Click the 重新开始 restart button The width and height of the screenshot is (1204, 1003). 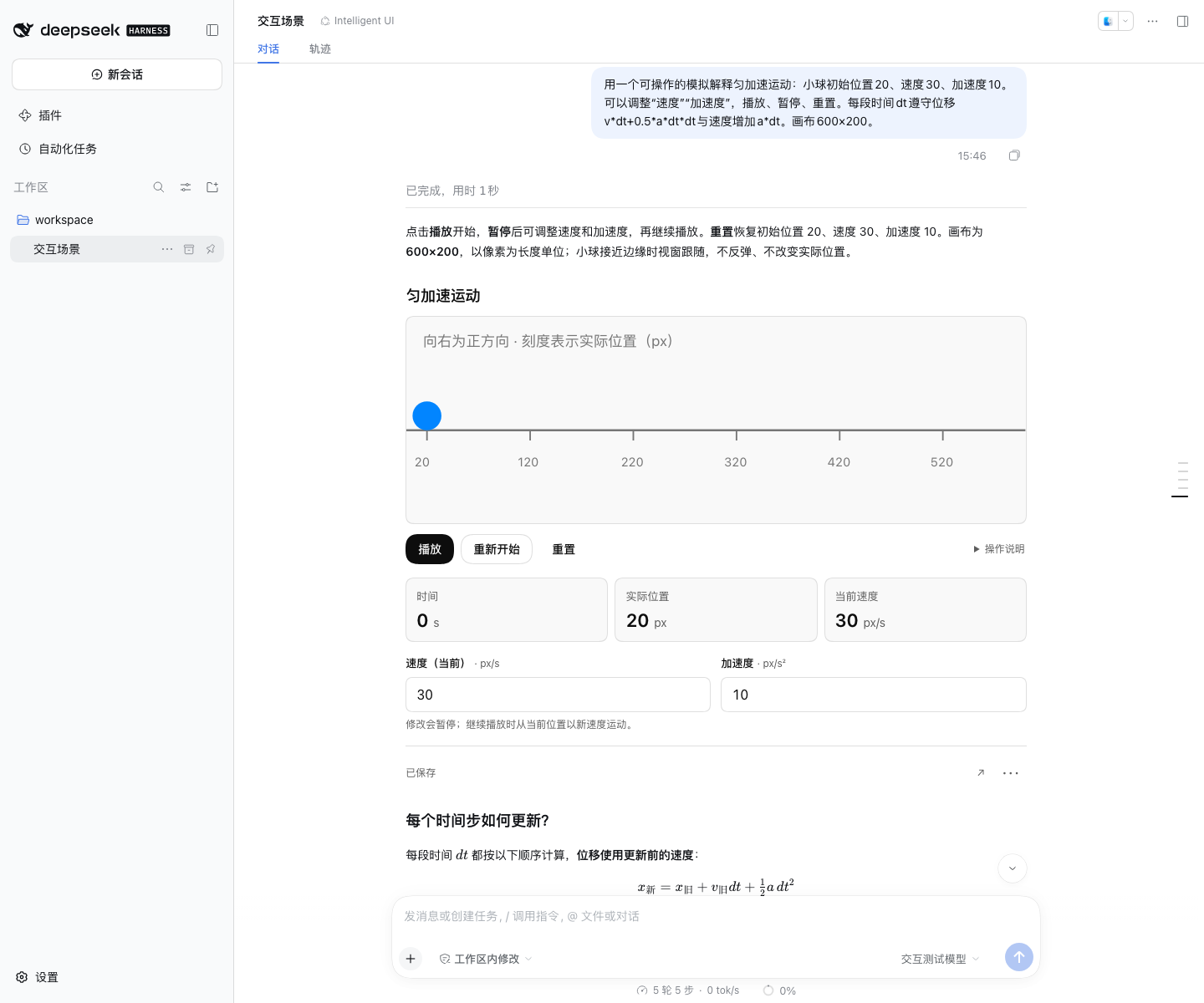[497, 549]
